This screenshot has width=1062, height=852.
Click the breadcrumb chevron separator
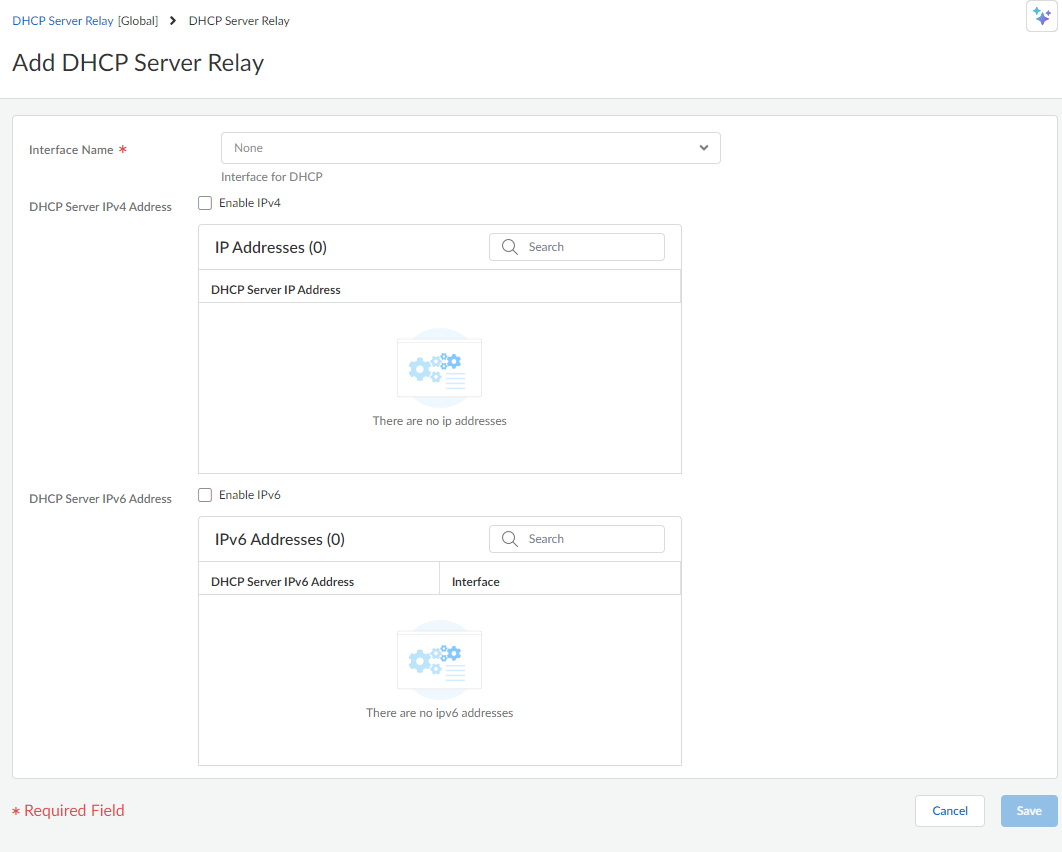tap(173, 21)
